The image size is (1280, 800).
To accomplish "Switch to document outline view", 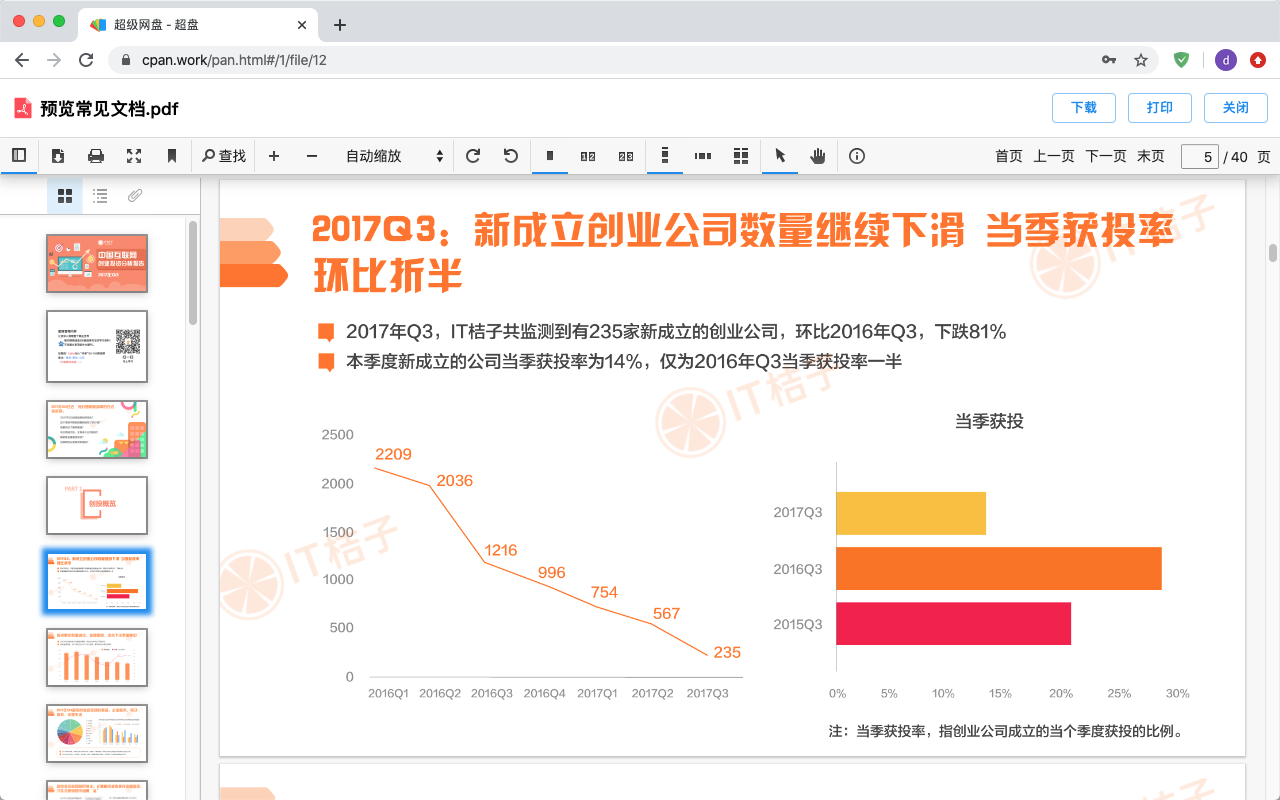I will click(x=100, y=196).
